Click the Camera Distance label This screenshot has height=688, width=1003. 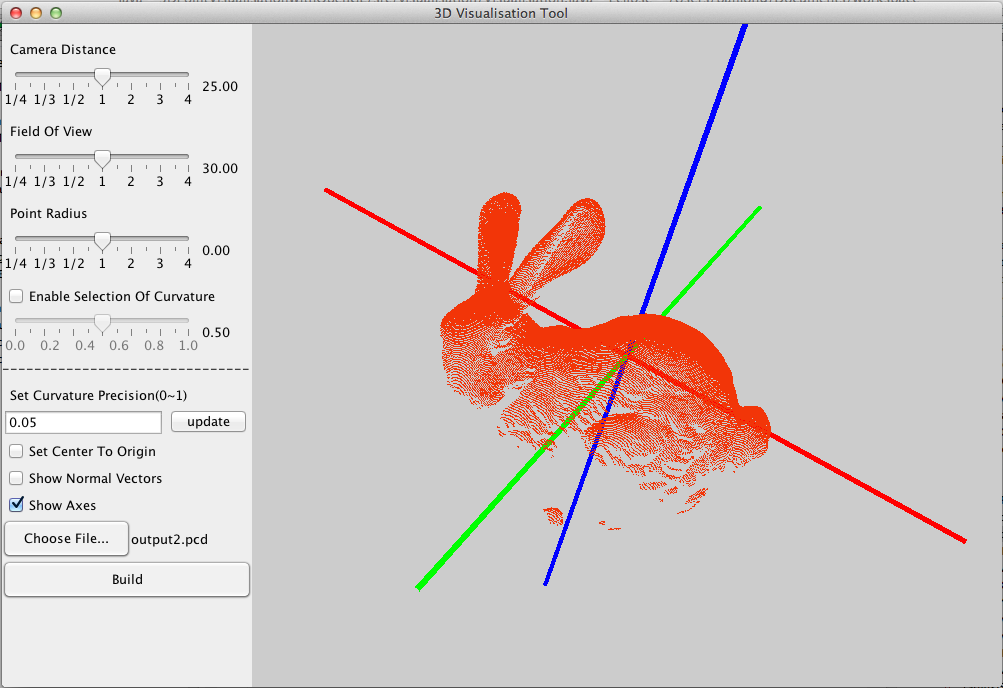coord(63,49)
